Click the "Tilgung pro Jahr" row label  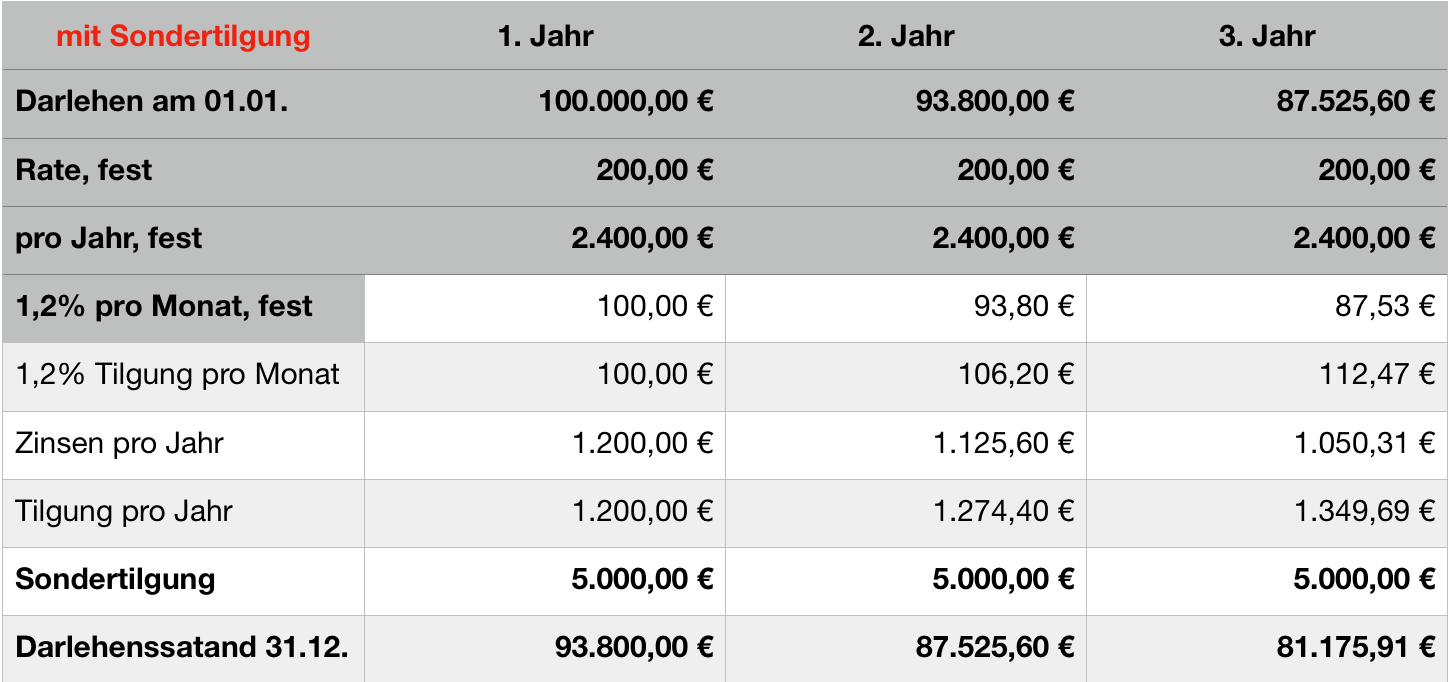coord(124,511)
